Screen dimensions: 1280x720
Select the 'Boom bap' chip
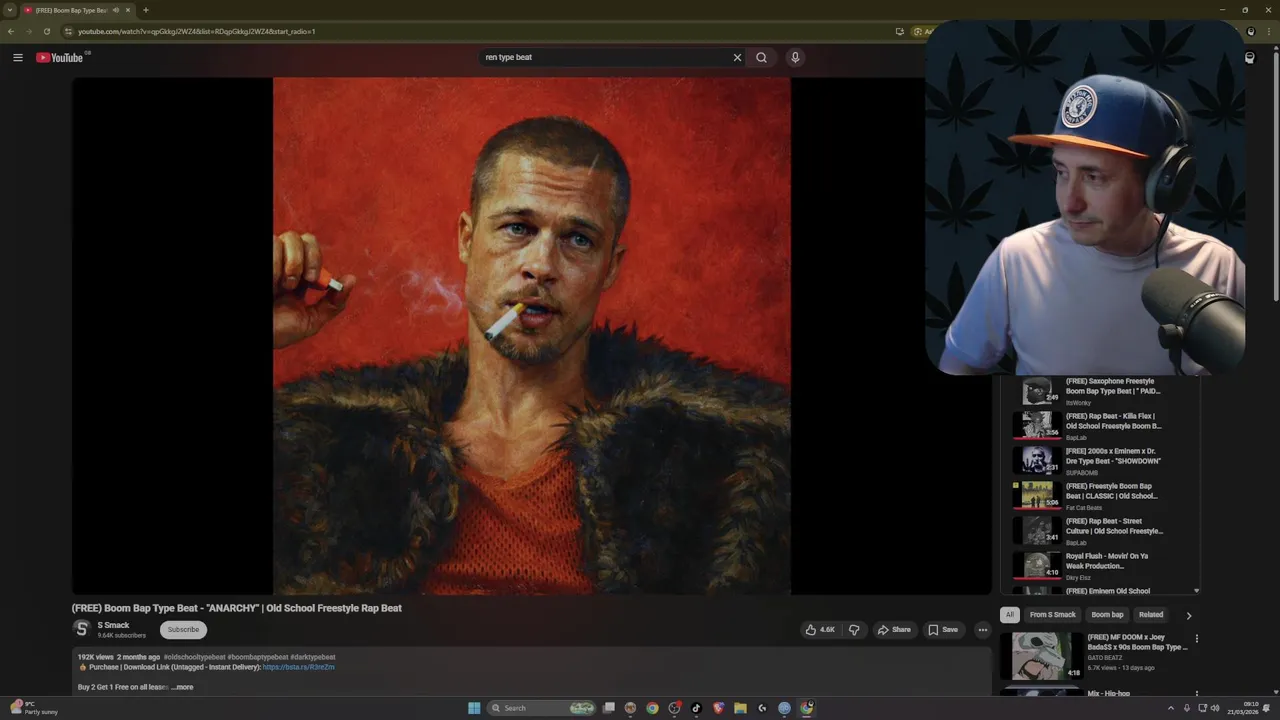(1107, 615)
